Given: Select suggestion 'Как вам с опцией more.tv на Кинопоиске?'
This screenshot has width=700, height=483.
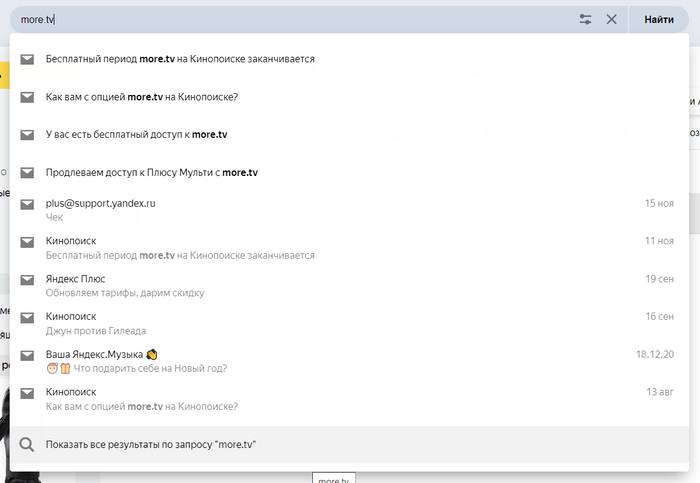Looking at the screenshot, I should 349,97.
